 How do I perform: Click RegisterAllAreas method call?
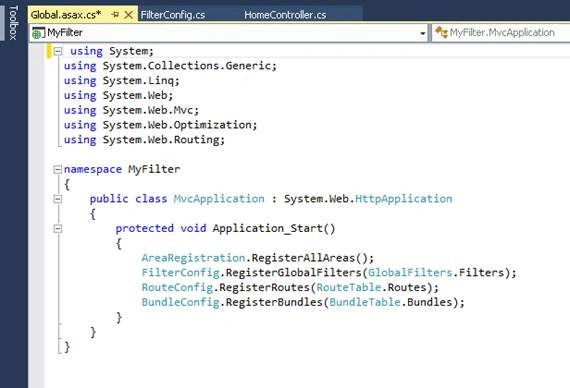pyautogui.click(x=303, y=258)
